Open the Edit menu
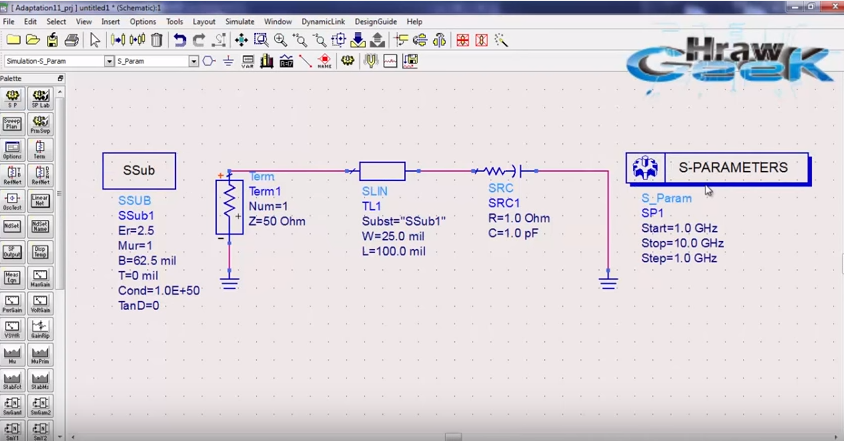 point(30,22)
